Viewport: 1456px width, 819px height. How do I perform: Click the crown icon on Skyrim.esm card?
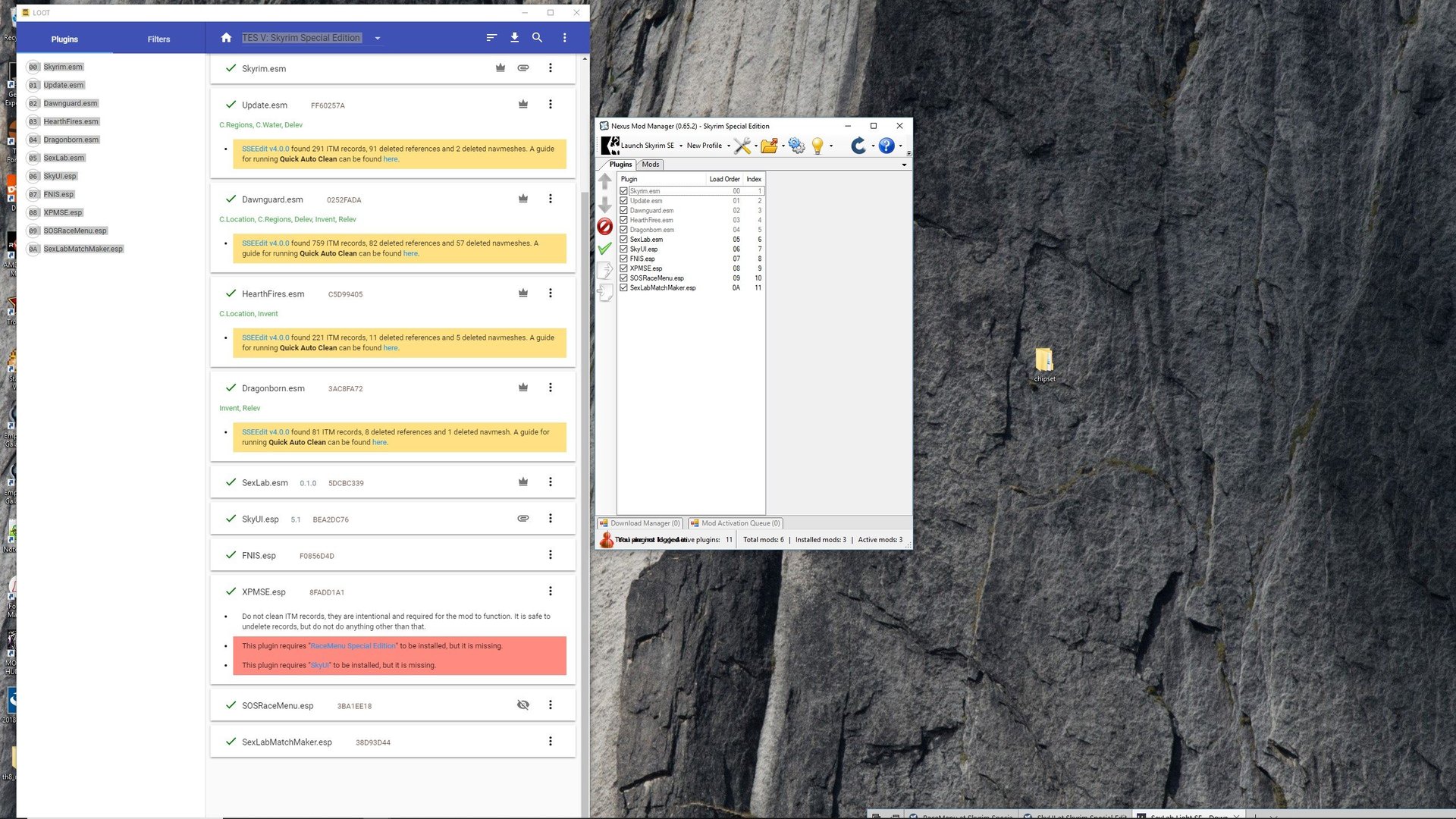500,68
